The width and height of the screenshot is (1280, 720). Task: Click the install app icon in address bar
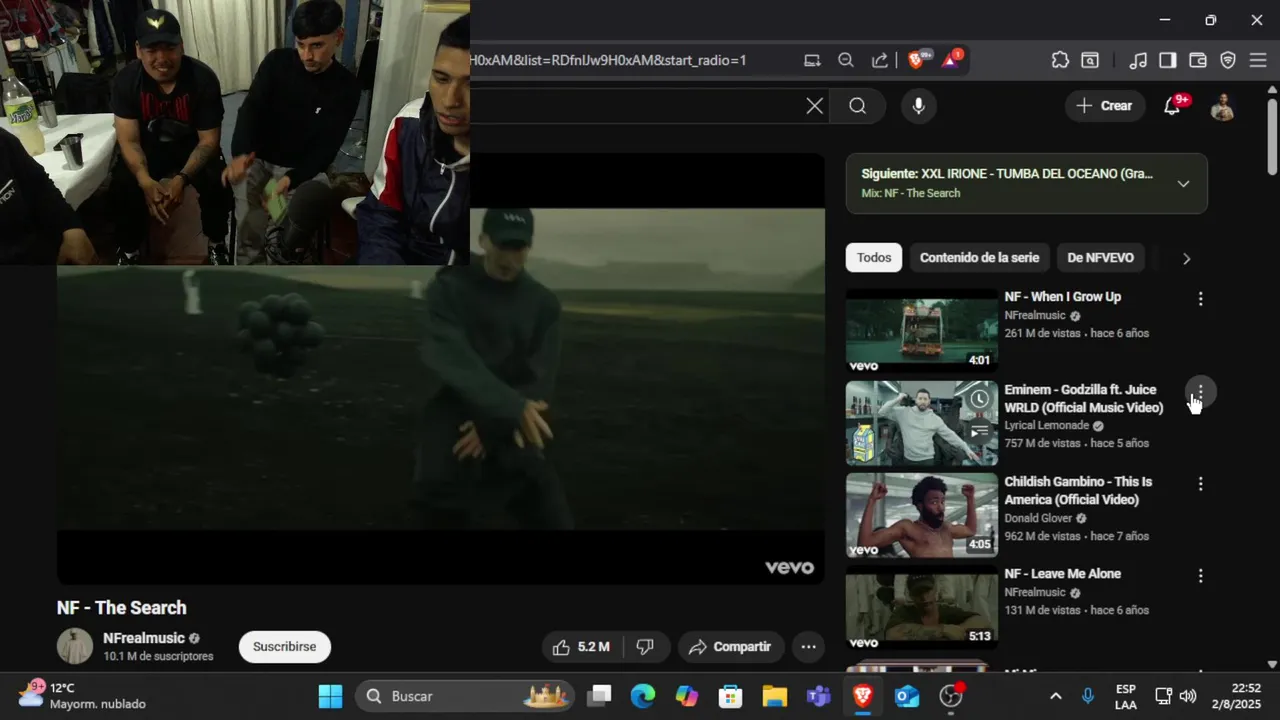point(812,60)
